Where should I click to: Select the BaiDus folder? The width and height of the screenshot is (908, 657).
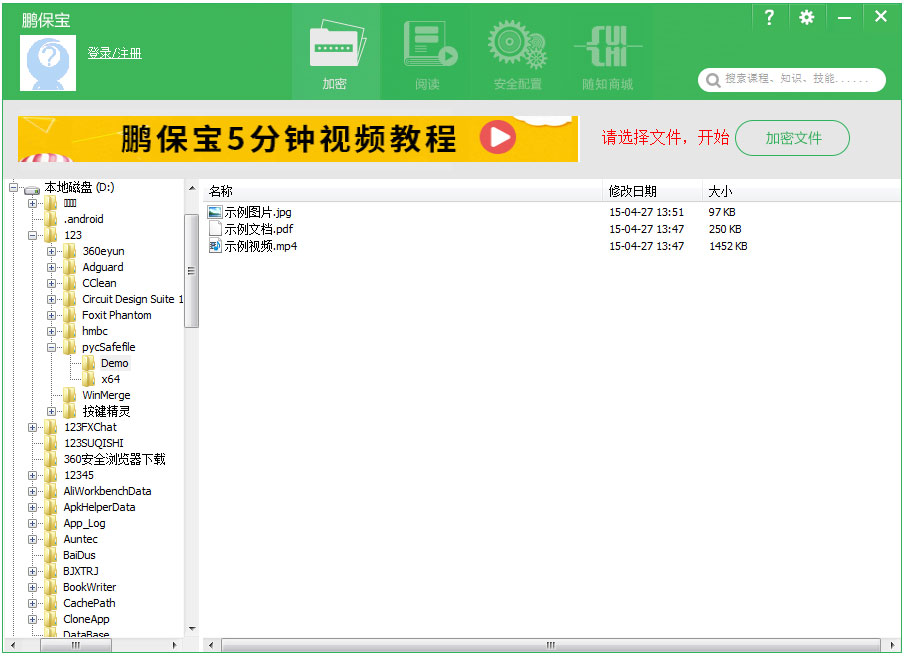(79, 555)
